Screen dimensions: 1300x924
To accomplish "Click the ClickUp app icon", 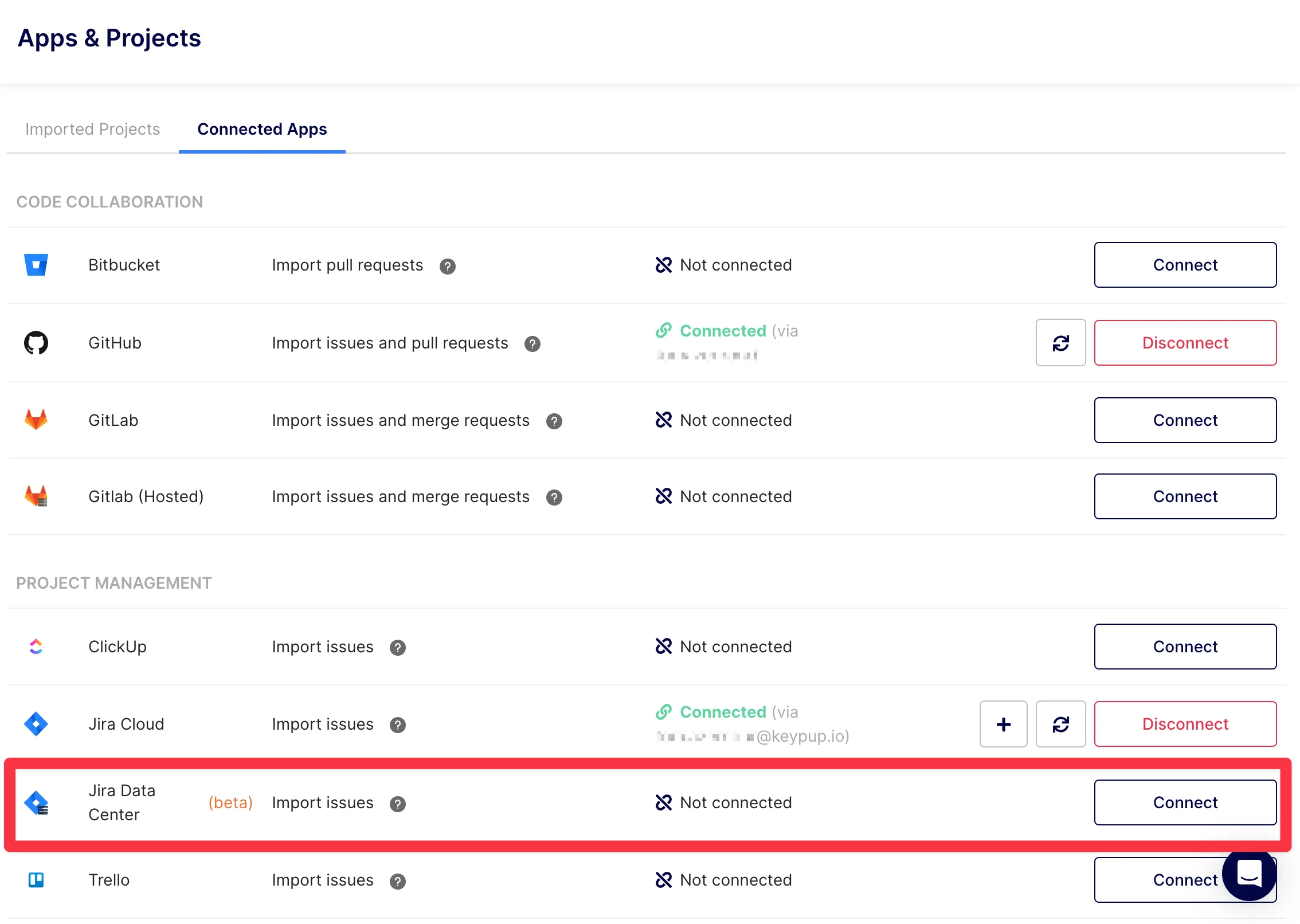I will tap(36, 647).
